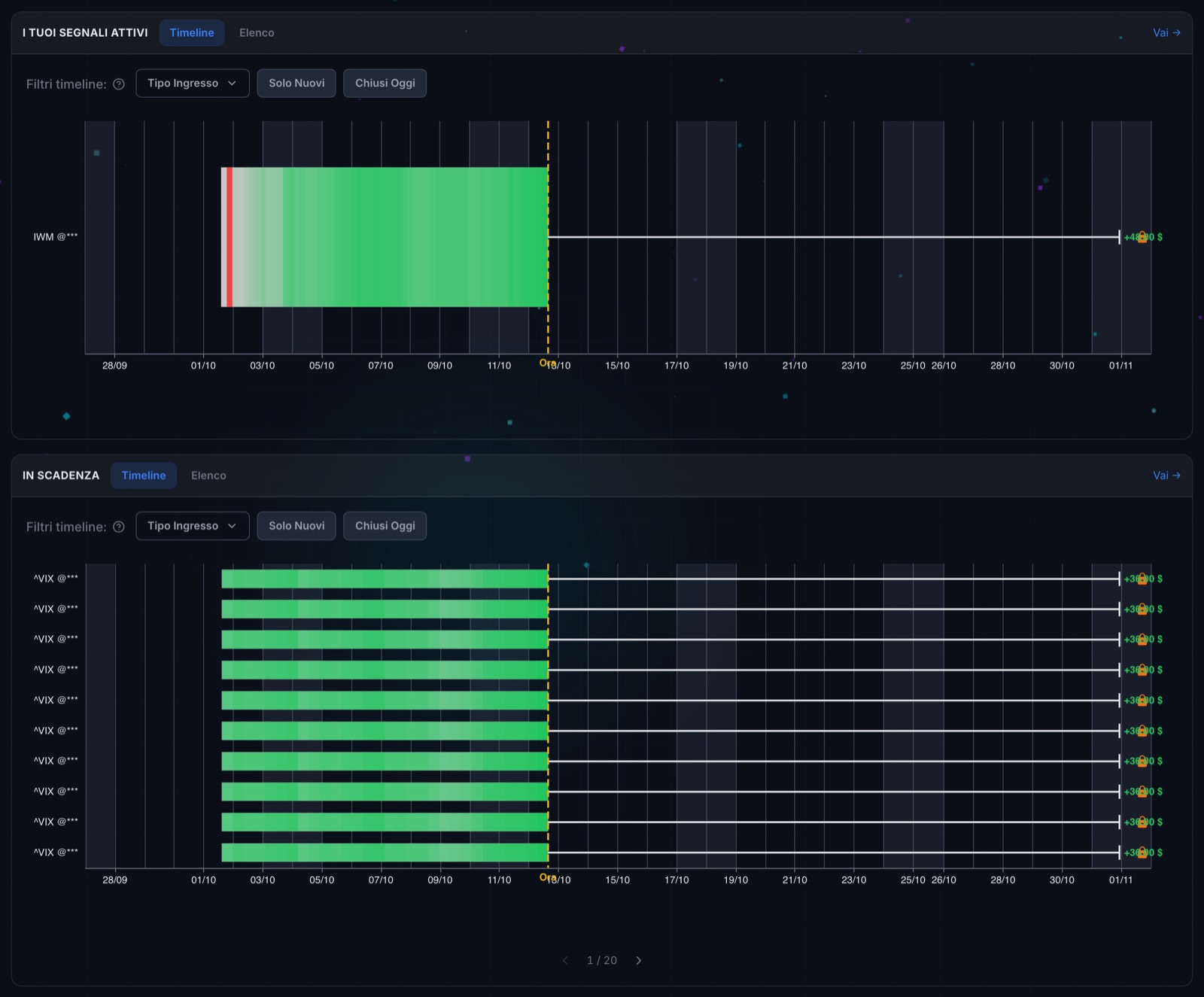
Task: Click the IWM @*** row label
Action: coord(56,237)
